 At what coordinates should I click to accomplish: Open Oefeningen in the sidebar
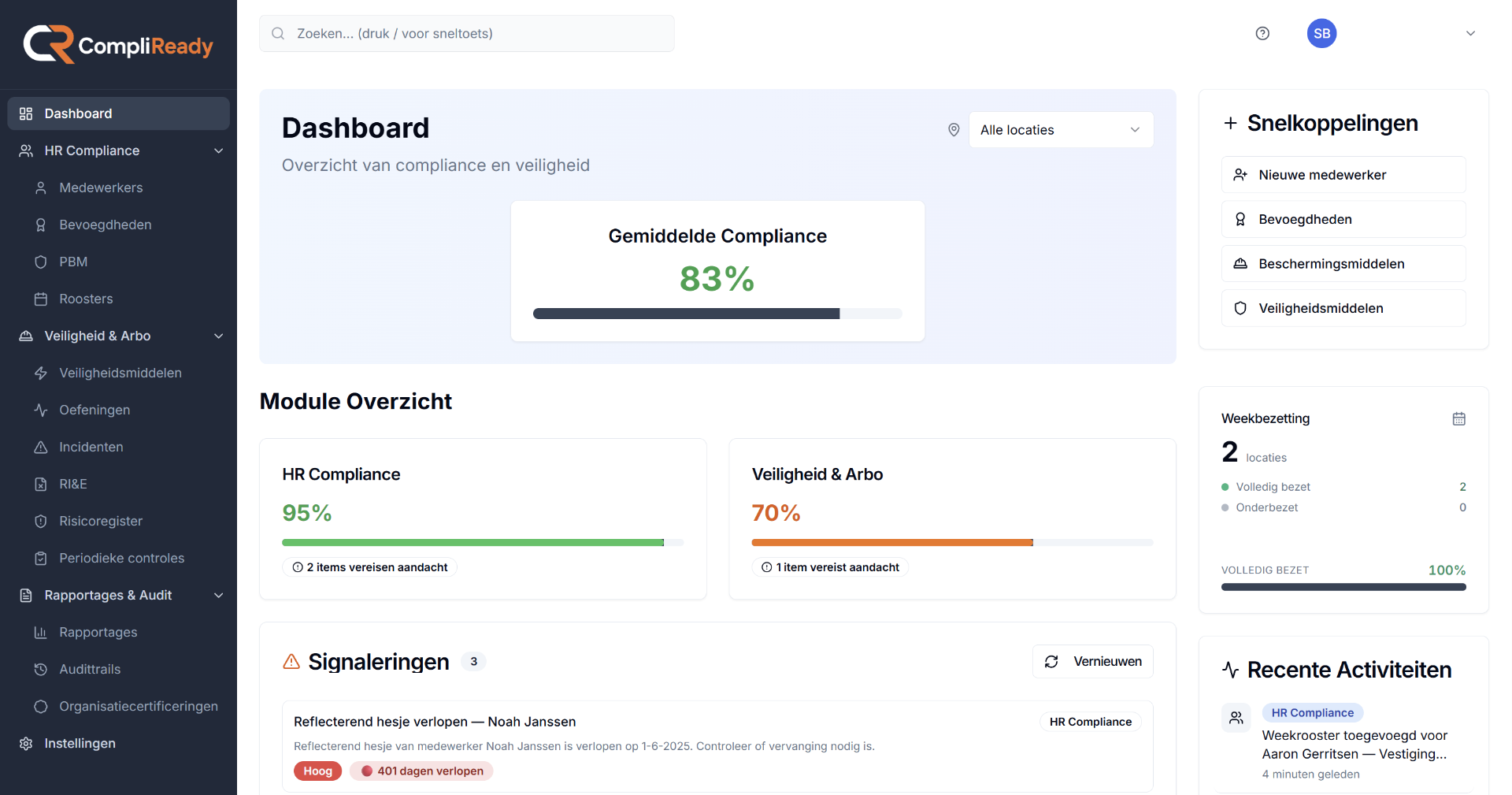[118, 410]
